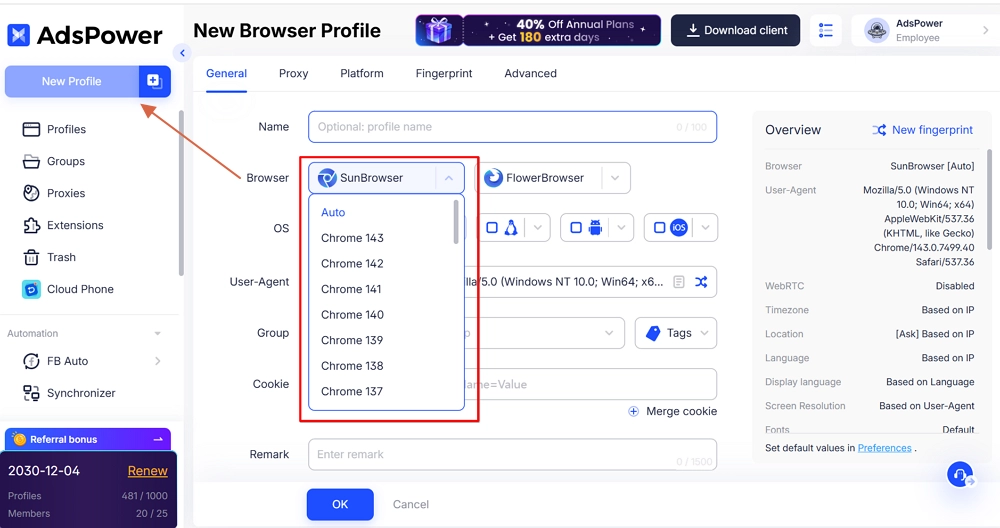Open Extensions from the sidebar
Viewport: 1000px width, 528px height.
point(31,225)
